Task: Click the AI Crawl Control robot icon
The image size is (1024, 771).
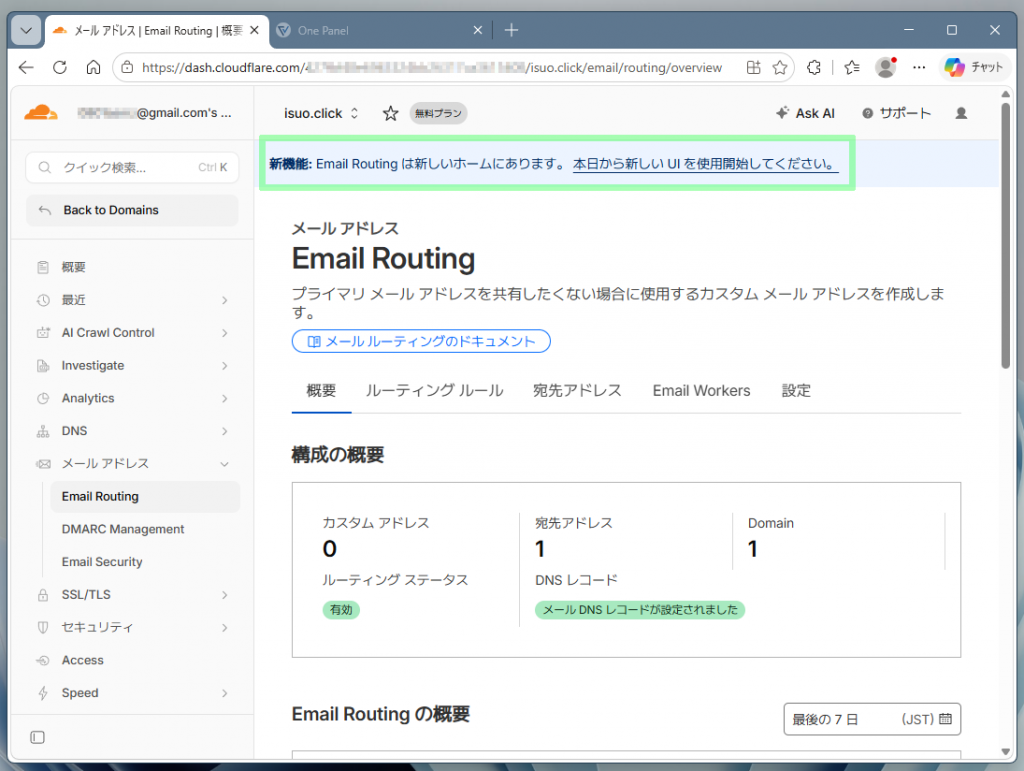Action: pyautogui.click(x=43, y=333)
